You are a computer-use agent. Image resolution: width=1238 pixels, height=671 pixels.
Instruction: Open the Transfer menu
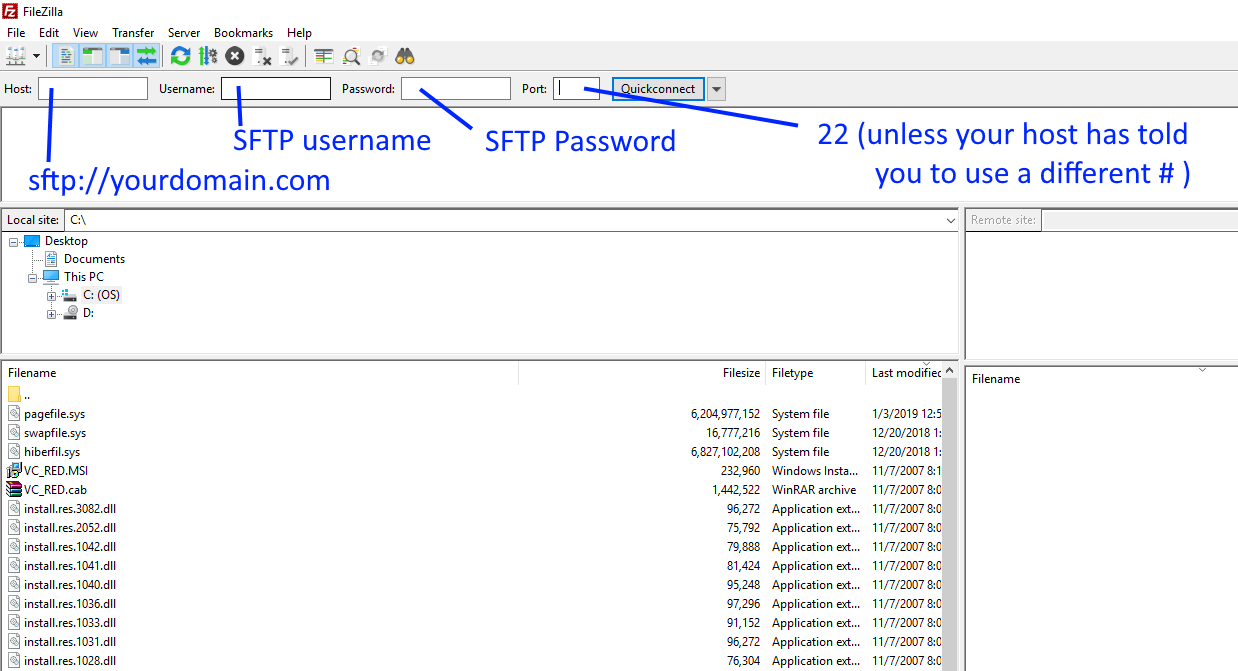133,33
